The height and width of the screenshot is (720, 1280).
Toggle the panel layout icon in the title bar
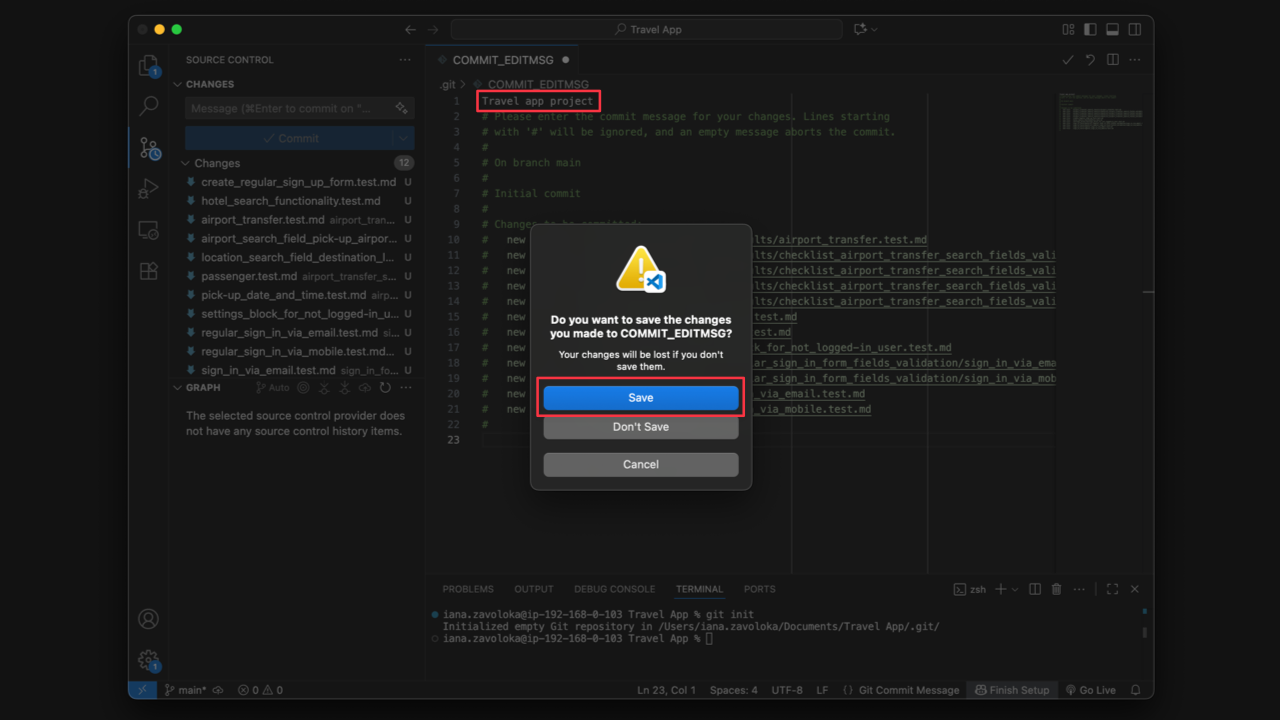click(1111, 29)
